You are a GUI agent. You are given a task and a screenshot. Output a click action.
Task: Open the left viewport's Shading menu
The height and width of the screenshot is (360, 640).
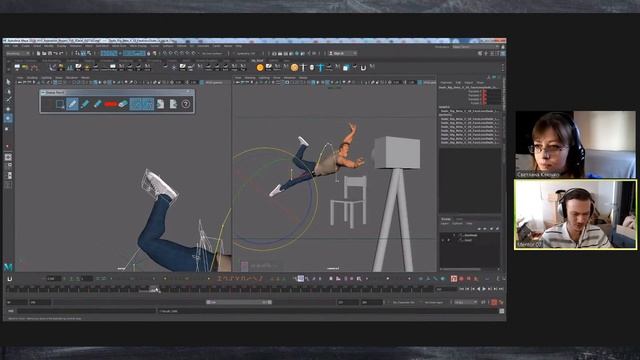[x=32, y=78]
